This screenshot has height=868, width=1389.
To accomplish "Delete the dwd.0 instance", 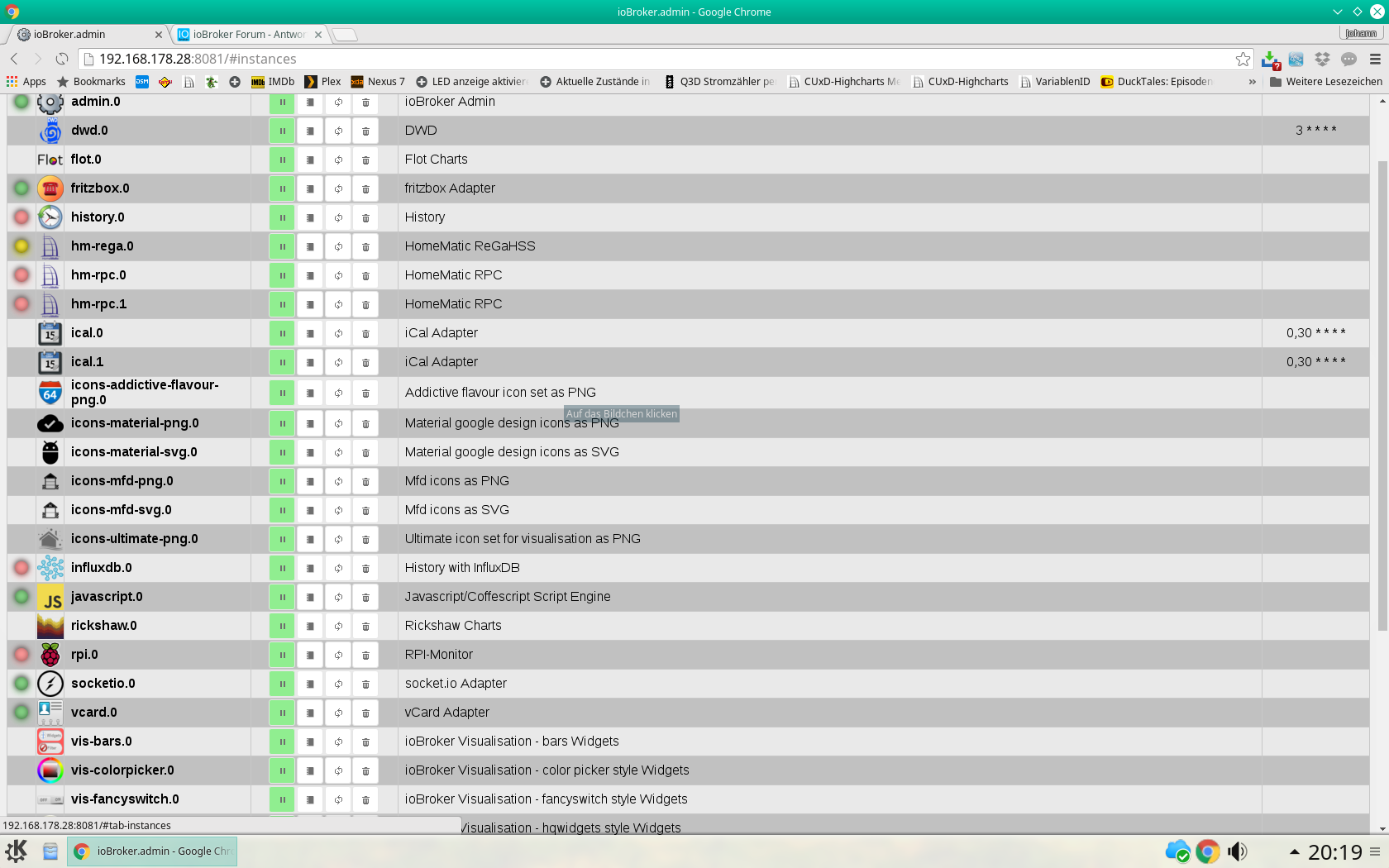I will click(365, 131).
